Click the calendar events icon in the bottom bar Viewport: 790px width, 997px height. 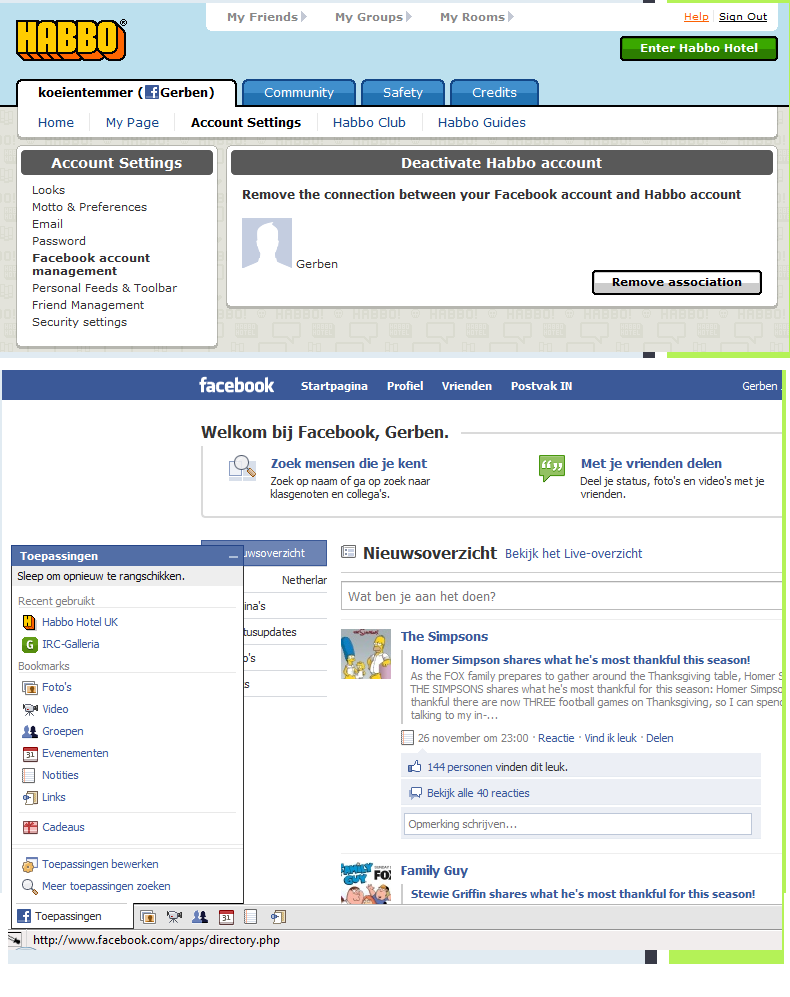coord(226,917)
